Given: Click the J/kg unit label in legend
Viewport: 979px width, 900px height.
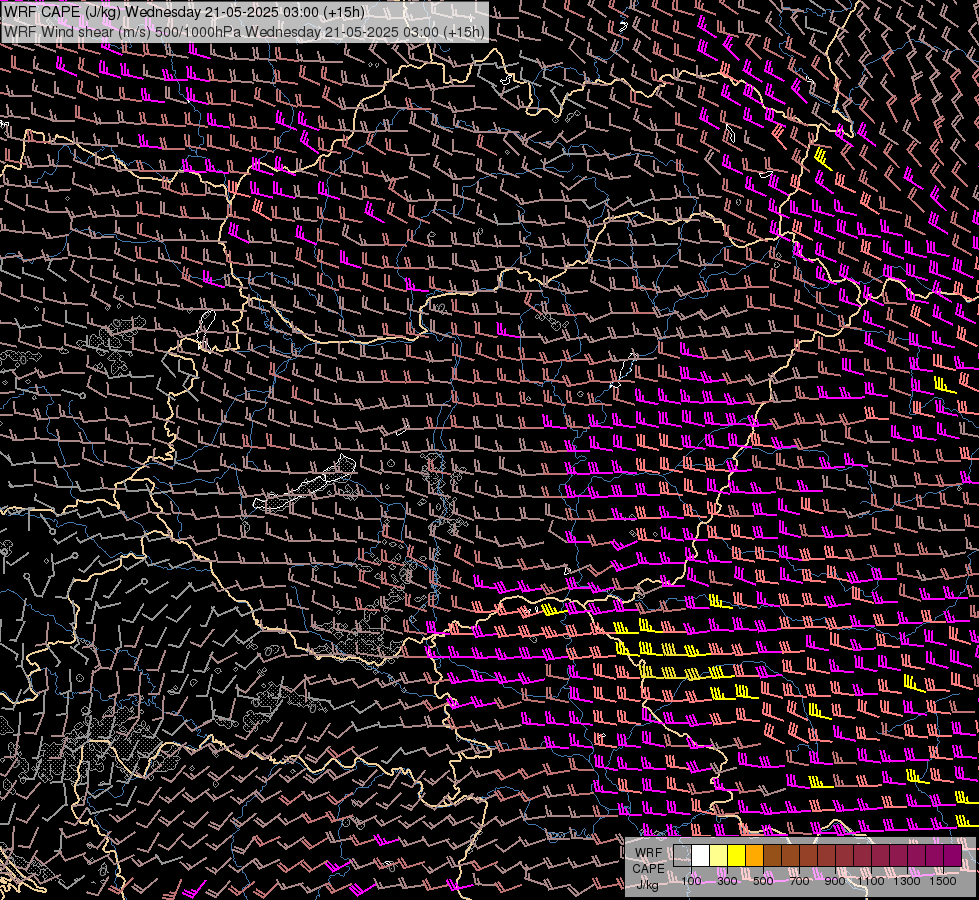Looking at the screenshot, I should [648, 884].
